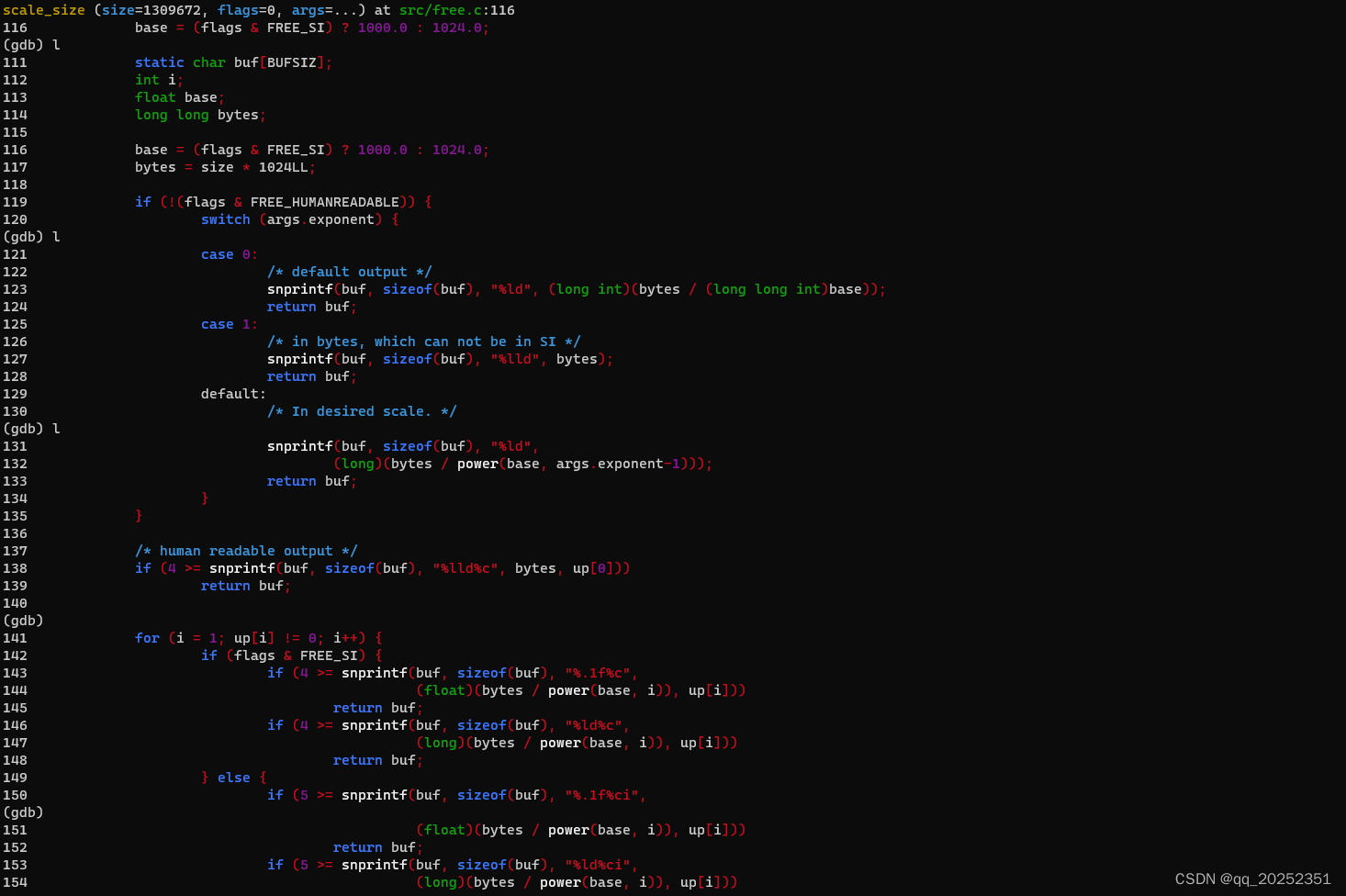The image size is (1346, 896).
Task: Click the '(gdb) l' prompt directly above line 111
Action: pyautogui.click(x=31, y=45)
